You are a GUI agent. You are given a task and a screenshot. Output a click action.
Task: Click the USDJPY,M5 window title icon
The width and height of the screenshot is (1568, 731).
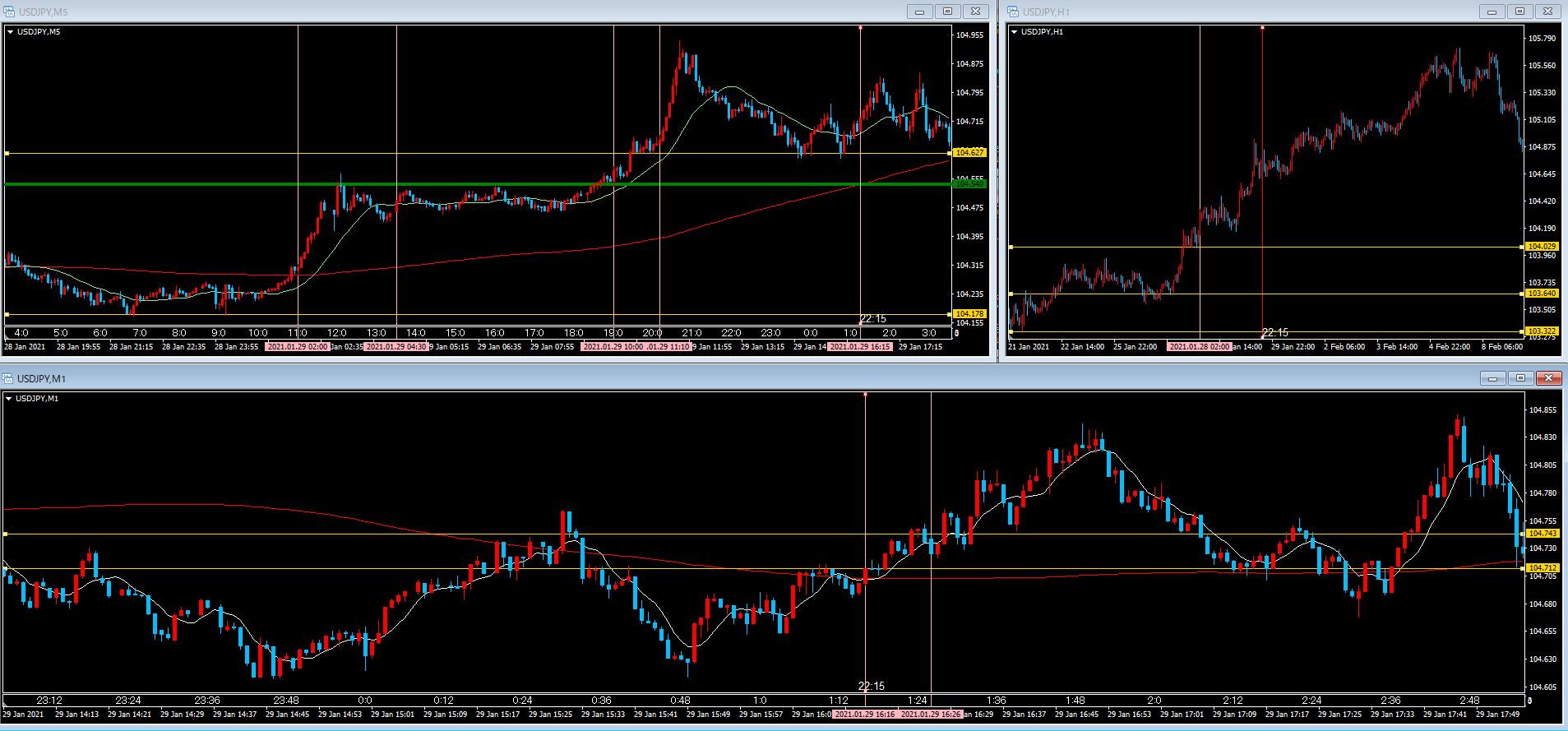(x=9, y=12)
